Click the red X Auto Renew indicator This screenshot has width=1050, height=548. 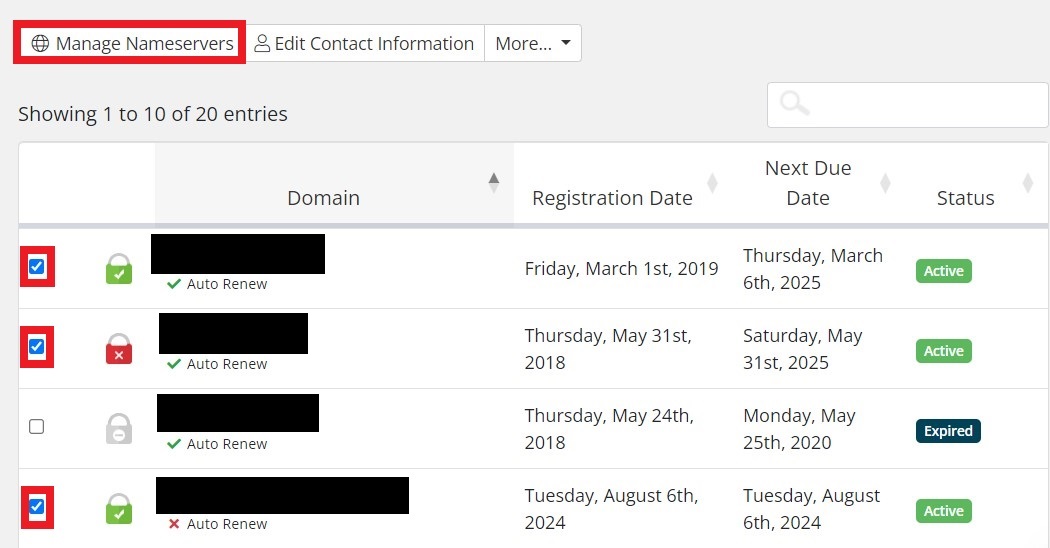pyautogui.click(x=174, y=524)
